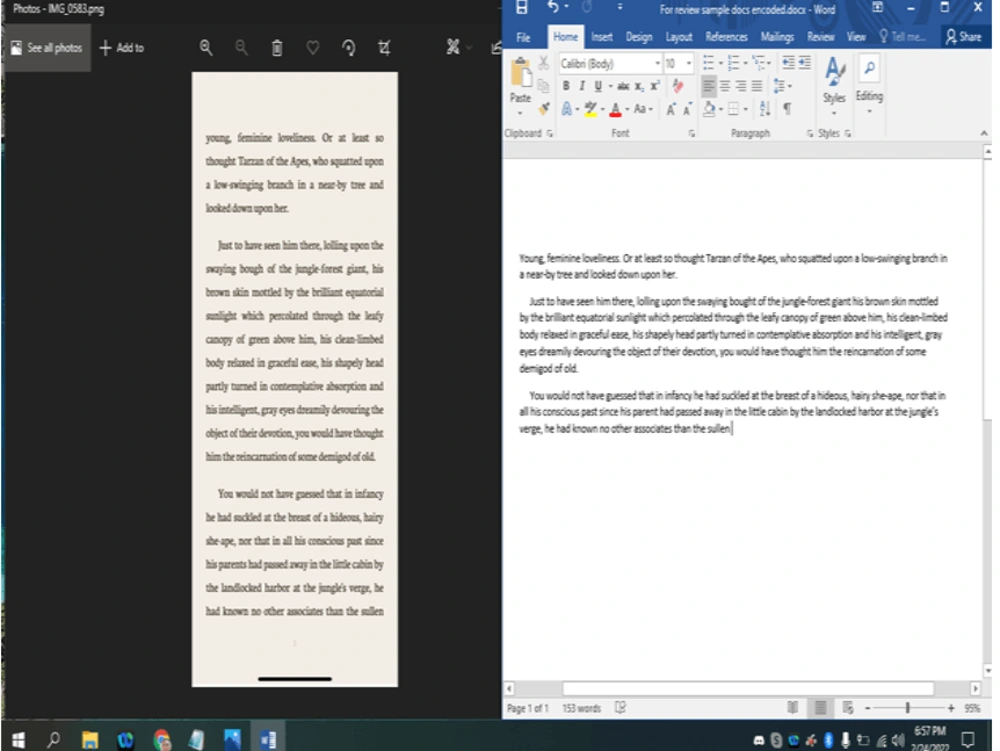Click the Edit & Create icon in Photos
The width and height of the screenshot is (1000, 751).
coord(453,47)
